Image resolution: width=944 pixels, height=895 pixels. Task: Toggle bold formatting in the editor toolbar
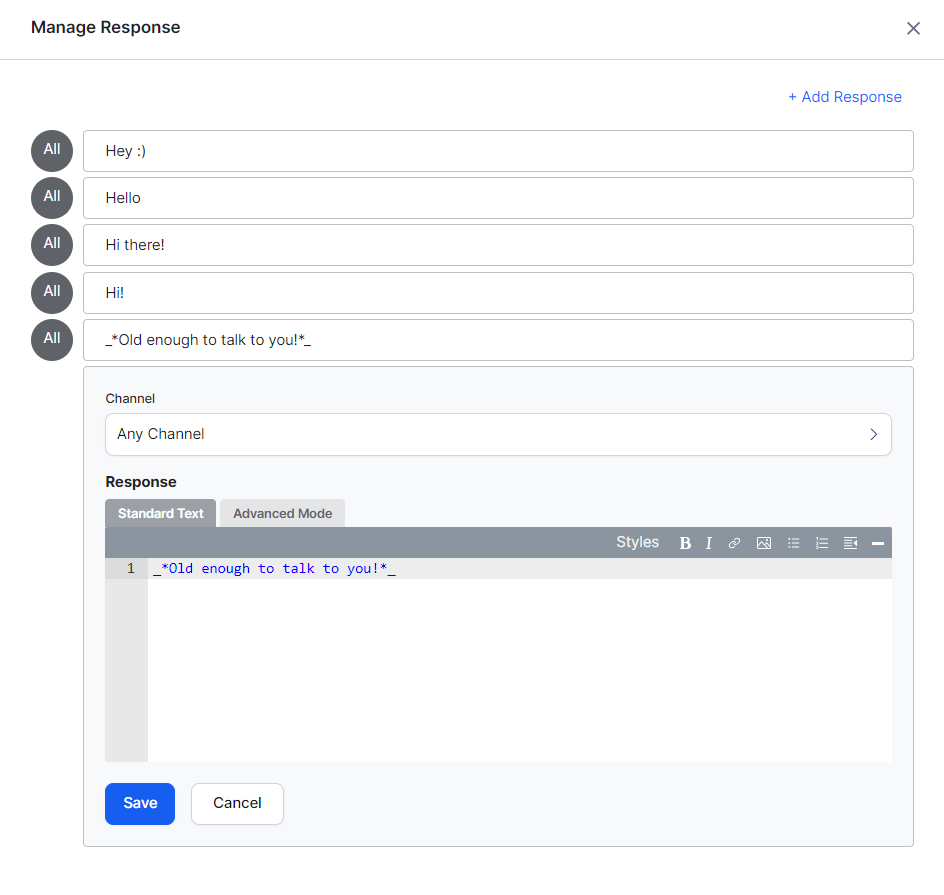point(685,543)
